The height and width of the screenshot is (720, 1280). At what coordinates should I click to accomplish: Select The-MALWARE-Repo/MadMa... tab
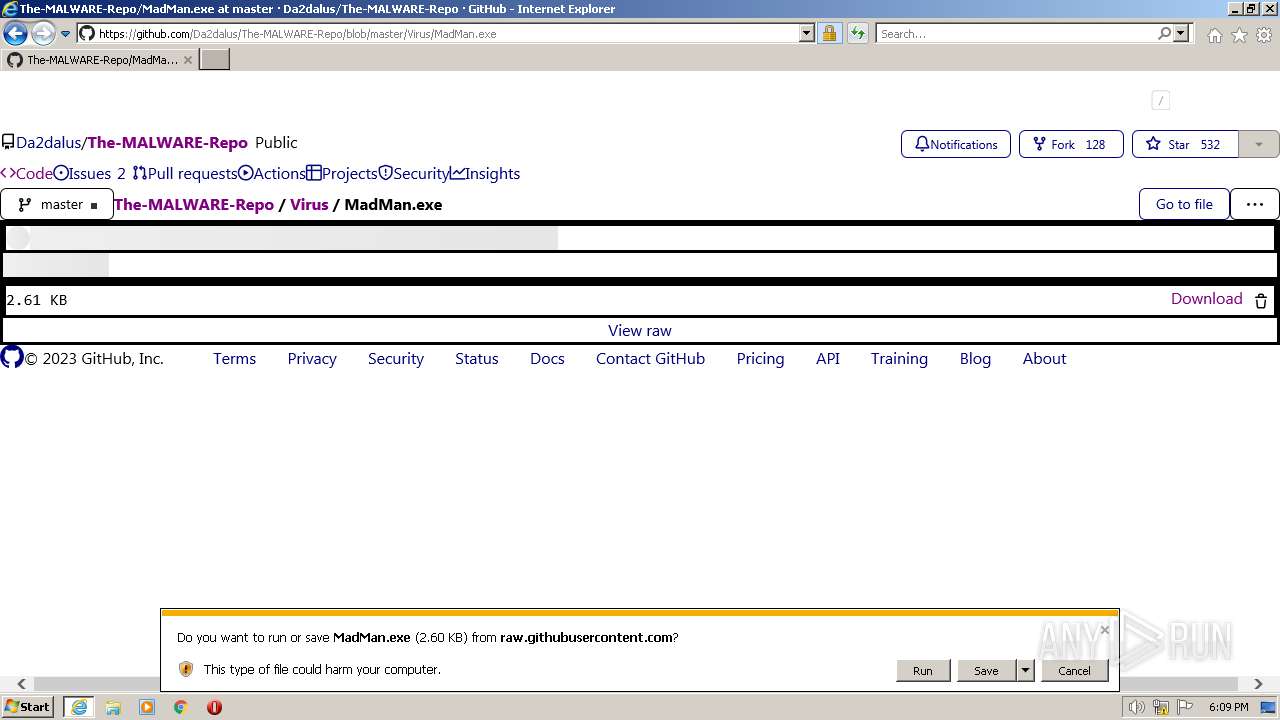[98, 60]
